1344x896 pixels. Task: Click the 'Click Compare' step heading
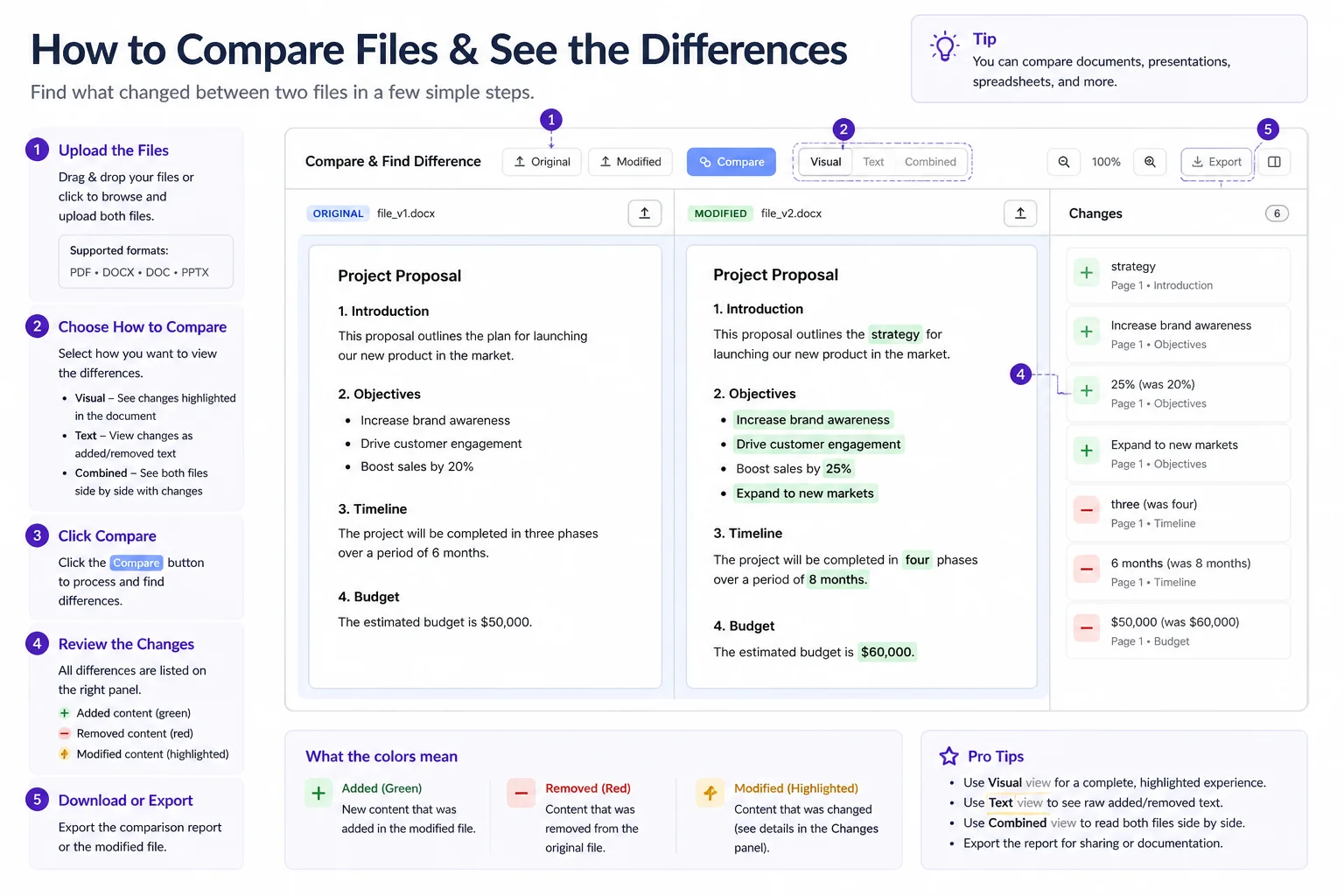108,536
